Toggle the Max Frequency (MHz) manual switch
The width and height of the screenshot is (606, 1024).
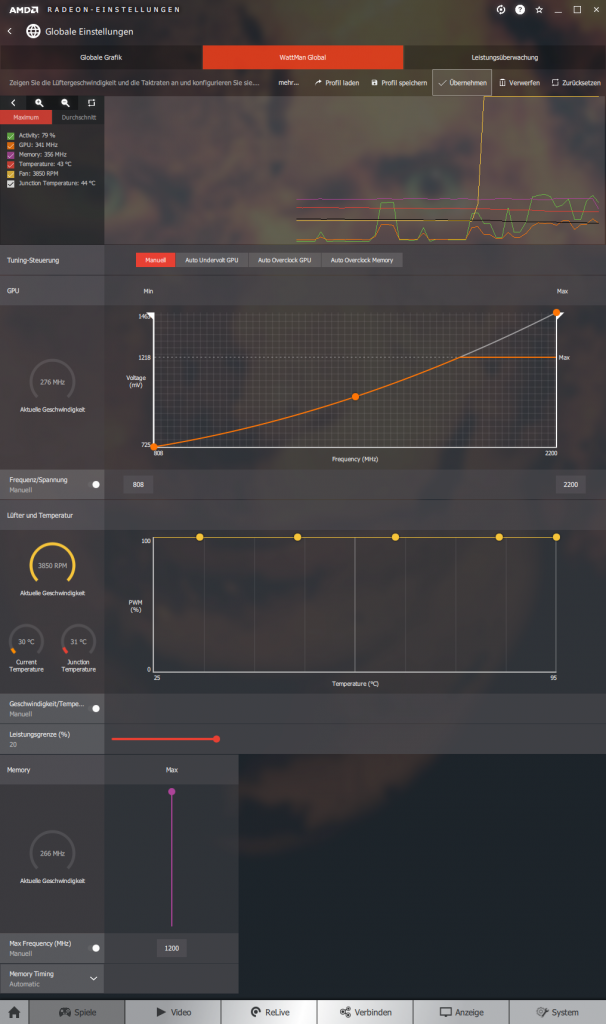(94, 948)
